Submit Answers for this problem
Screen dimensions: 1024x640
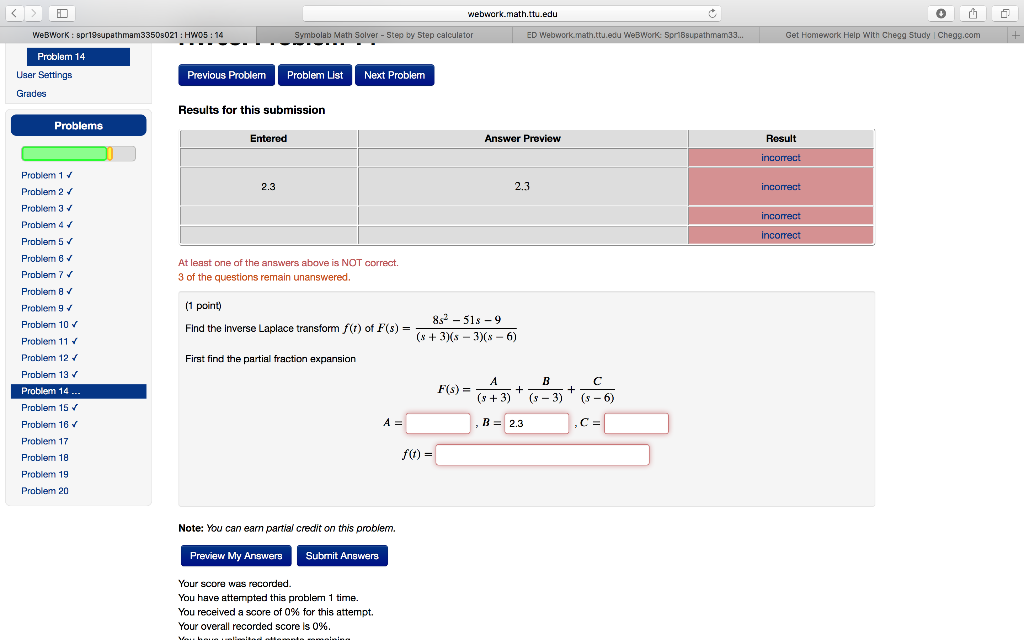[341, 555]
